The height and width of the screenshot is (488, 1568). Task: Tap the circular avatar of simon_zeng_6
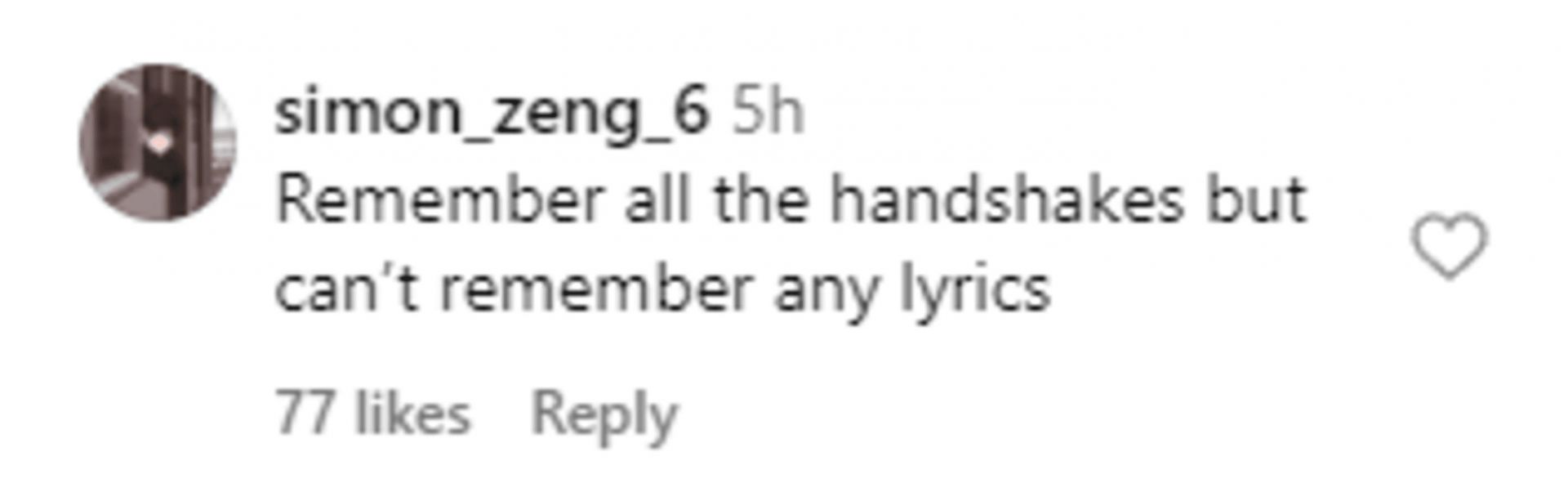click(158, 142)
